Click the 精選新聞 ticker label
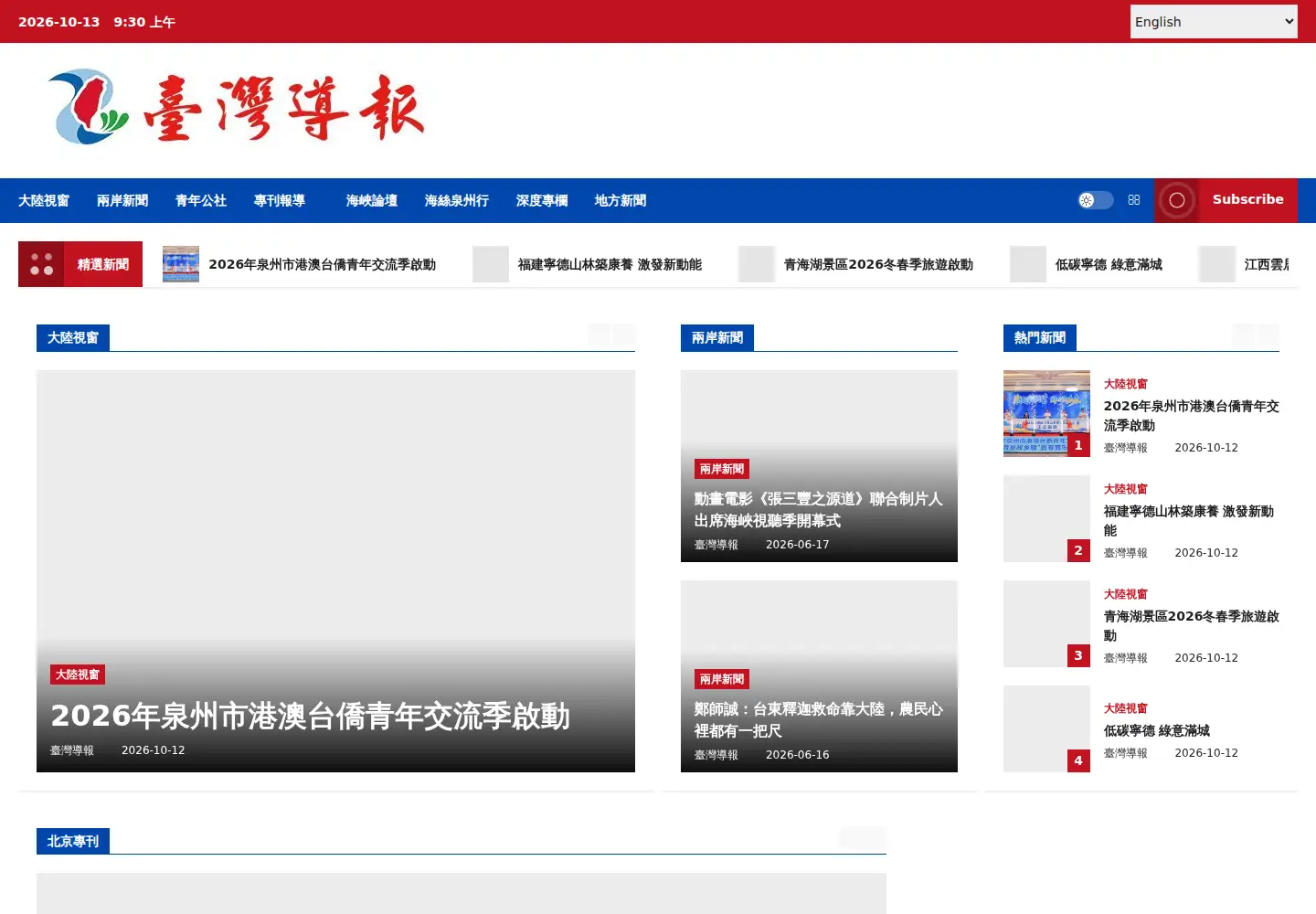Viewport: 1316px width, 914px height. pos(103,264)
